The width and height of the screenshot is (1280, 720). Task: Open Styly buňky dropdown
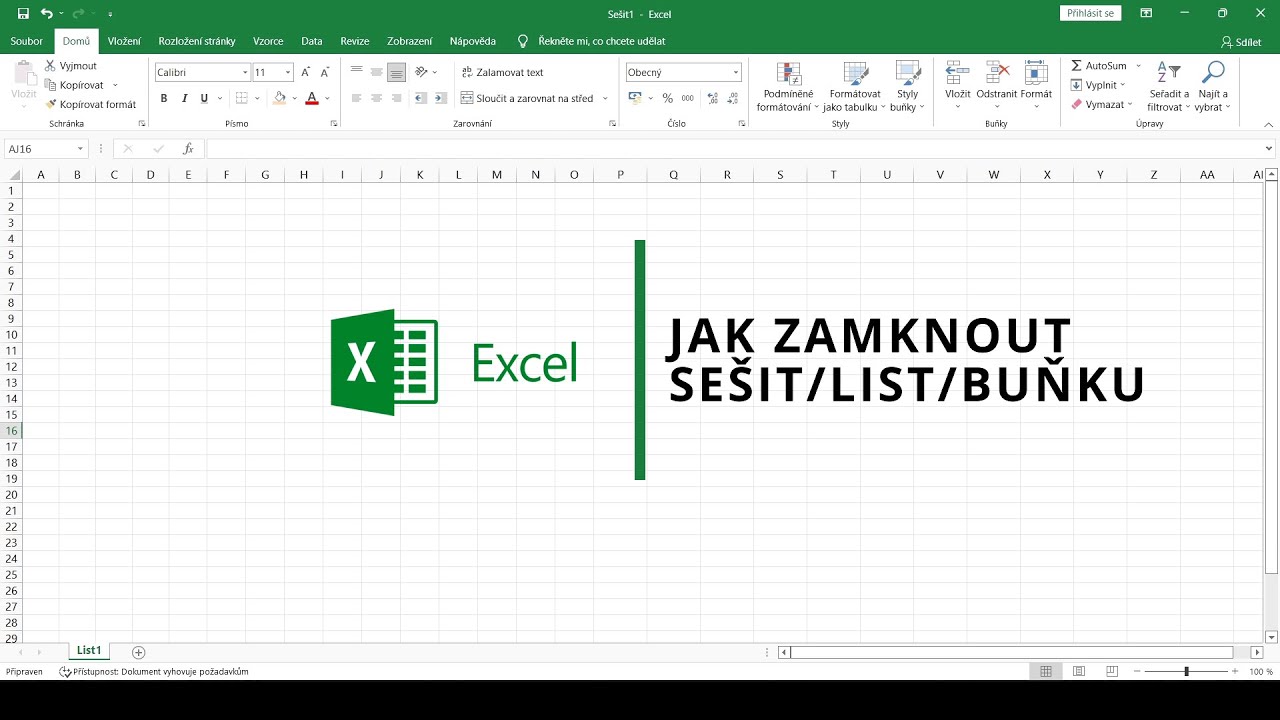tap(907, 87)
